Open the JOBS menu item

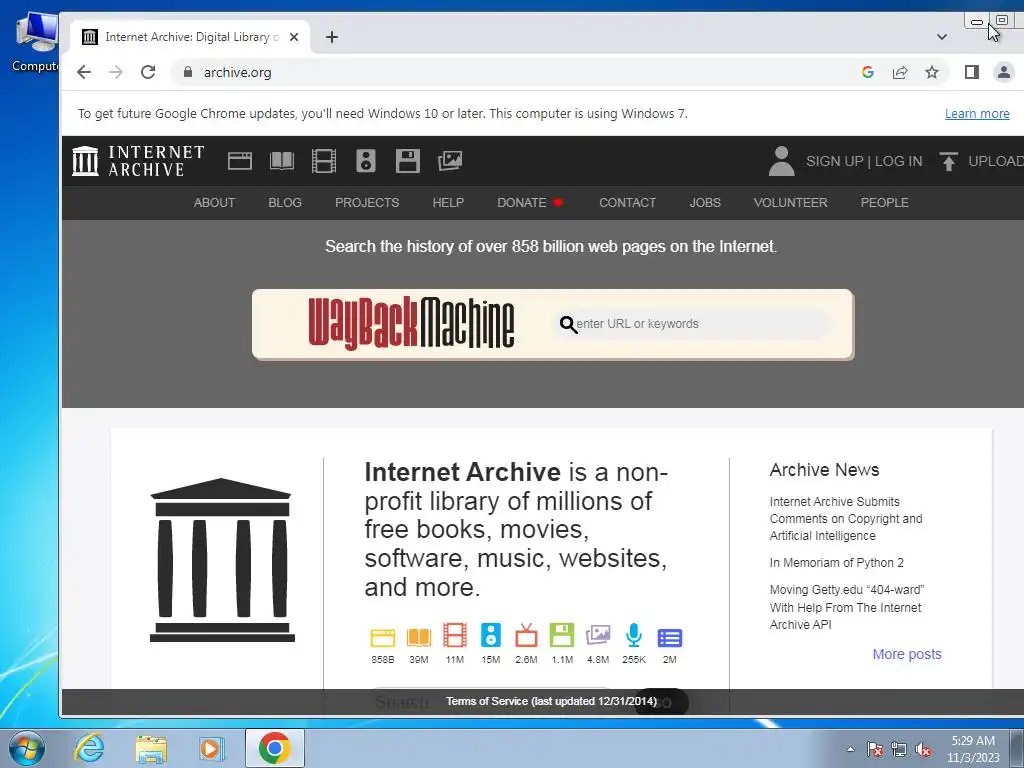click(x=705, y=202)
